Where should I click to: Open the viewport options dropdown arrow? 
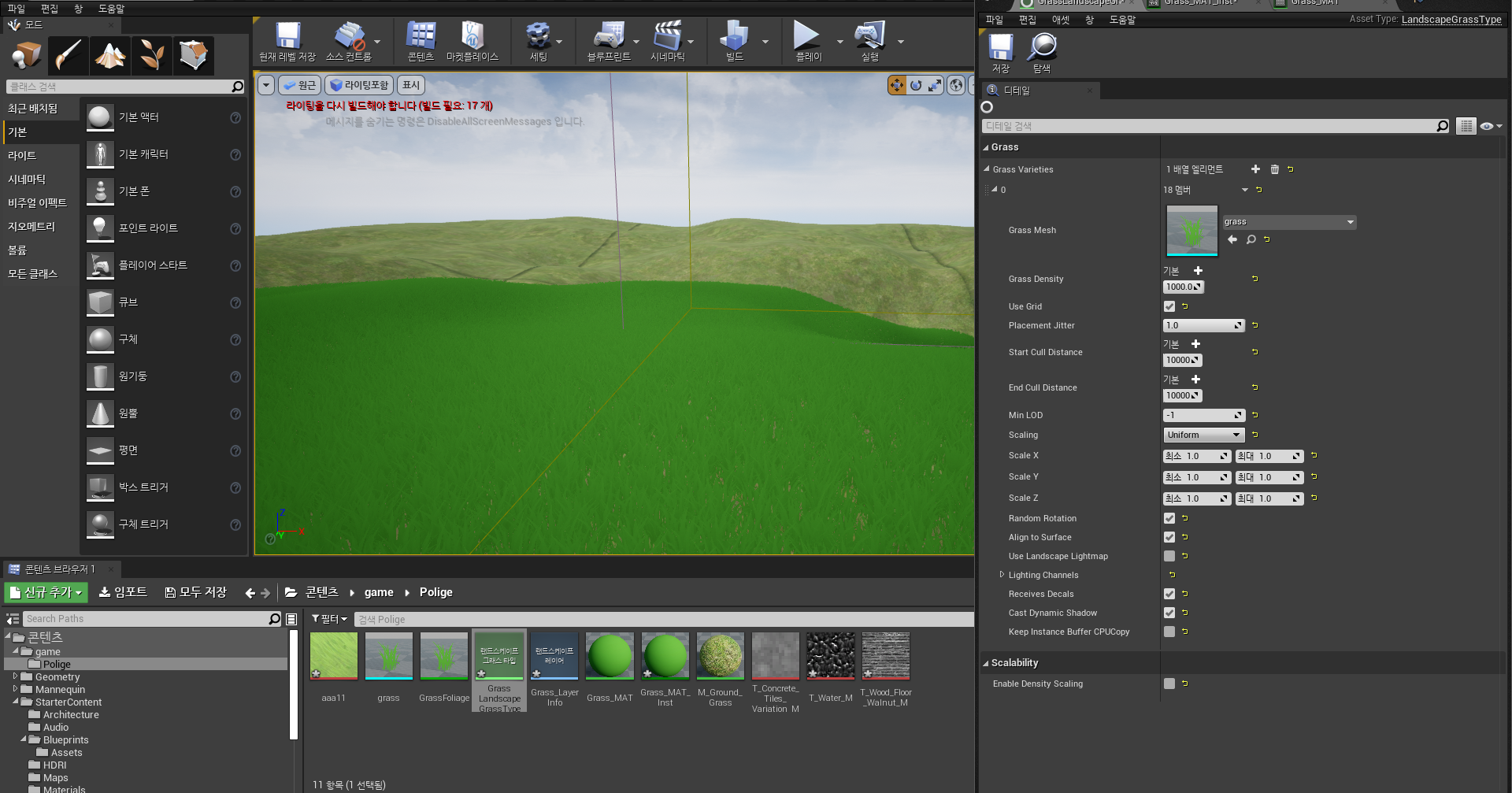pos(266,85)
